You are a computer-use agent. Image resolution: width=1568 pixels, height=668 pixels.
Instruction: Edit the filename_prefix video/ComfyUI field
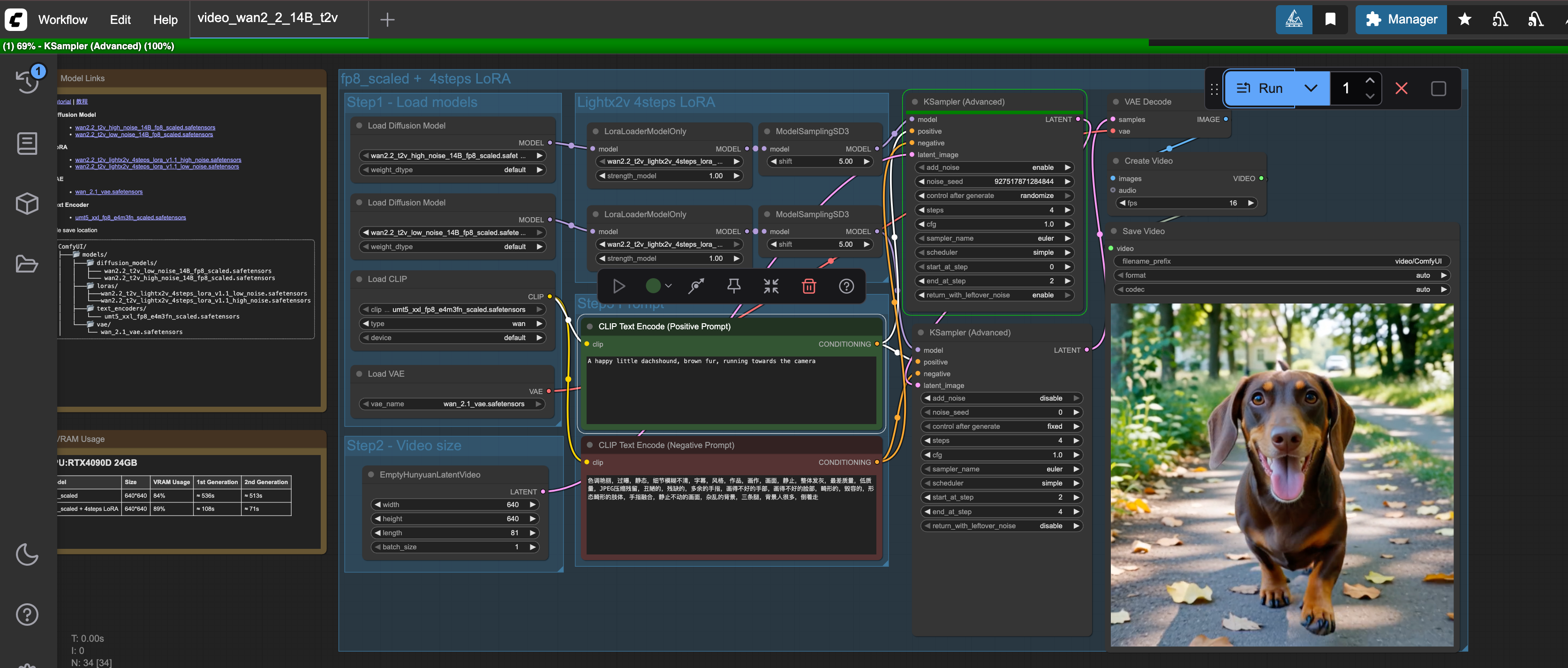pos(1282,261)
